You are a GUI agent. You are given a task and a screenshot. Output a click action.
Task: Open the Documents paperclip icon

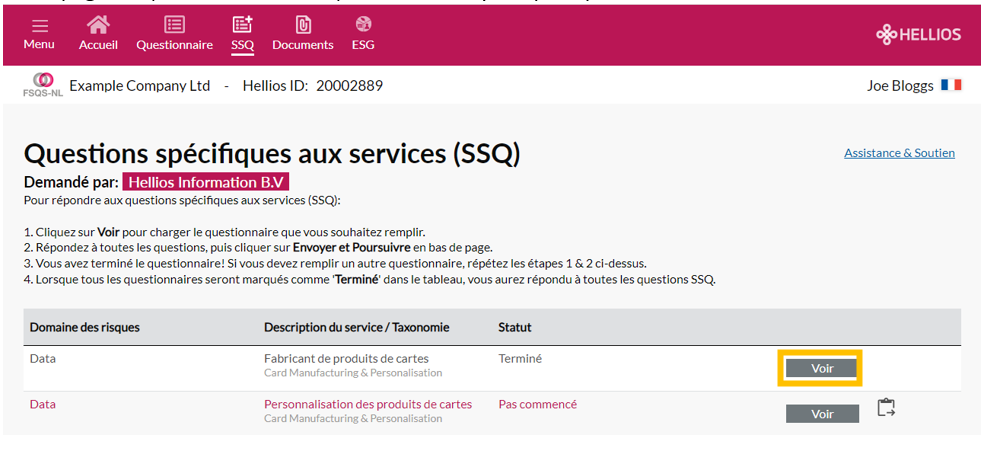tap(303, 25)
